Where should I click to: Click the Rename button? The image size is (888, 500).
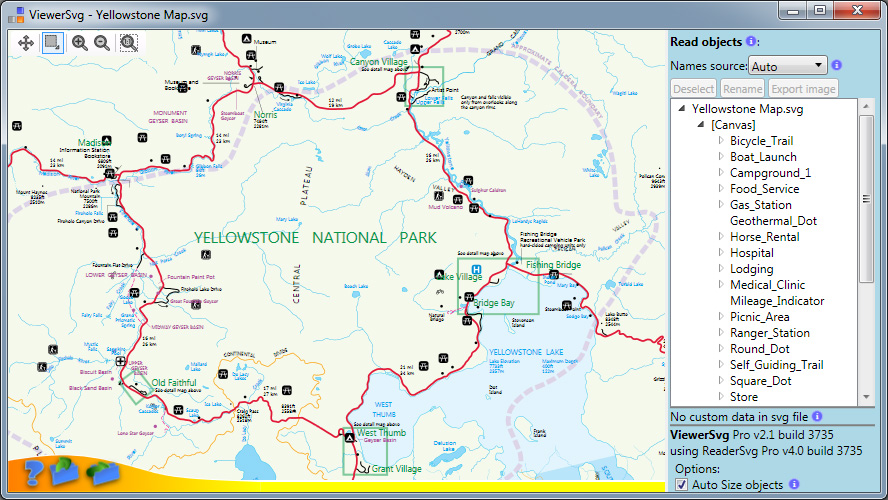(x=742, y=89)
